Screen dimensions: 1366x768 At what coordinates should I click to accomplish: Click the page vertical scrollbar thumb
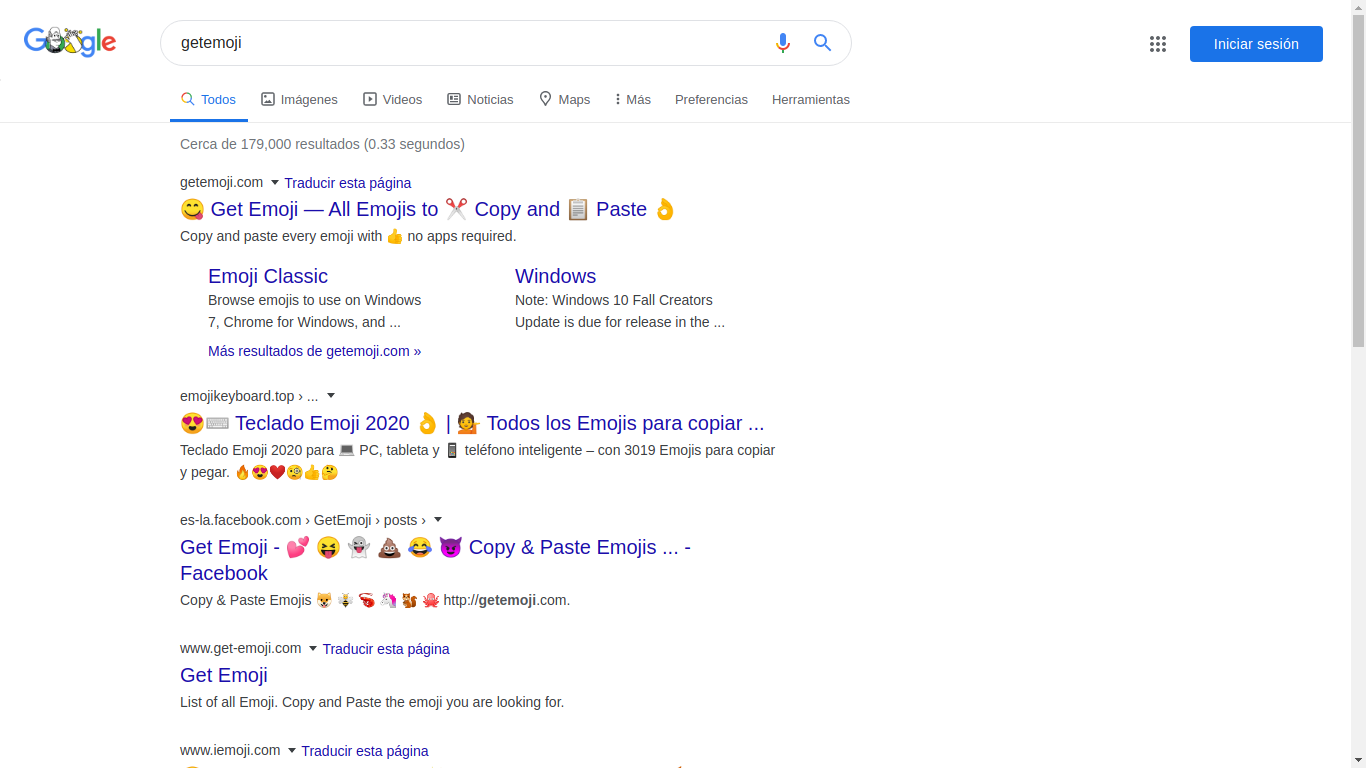point(1358,182)
